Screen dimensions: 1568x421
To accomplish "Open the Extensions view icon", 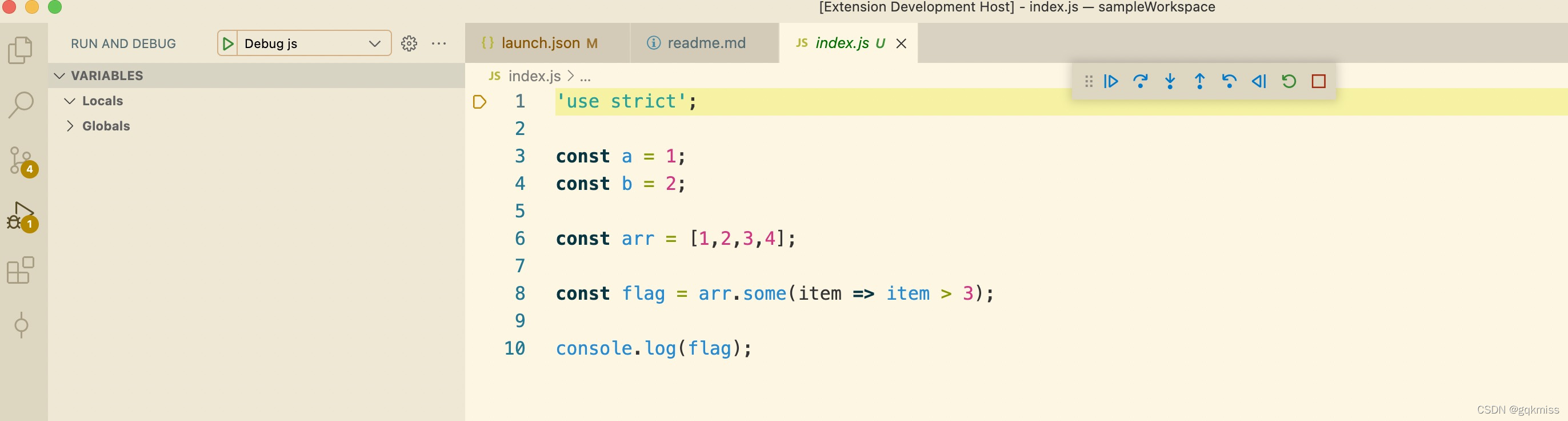I will coord(21,270).
